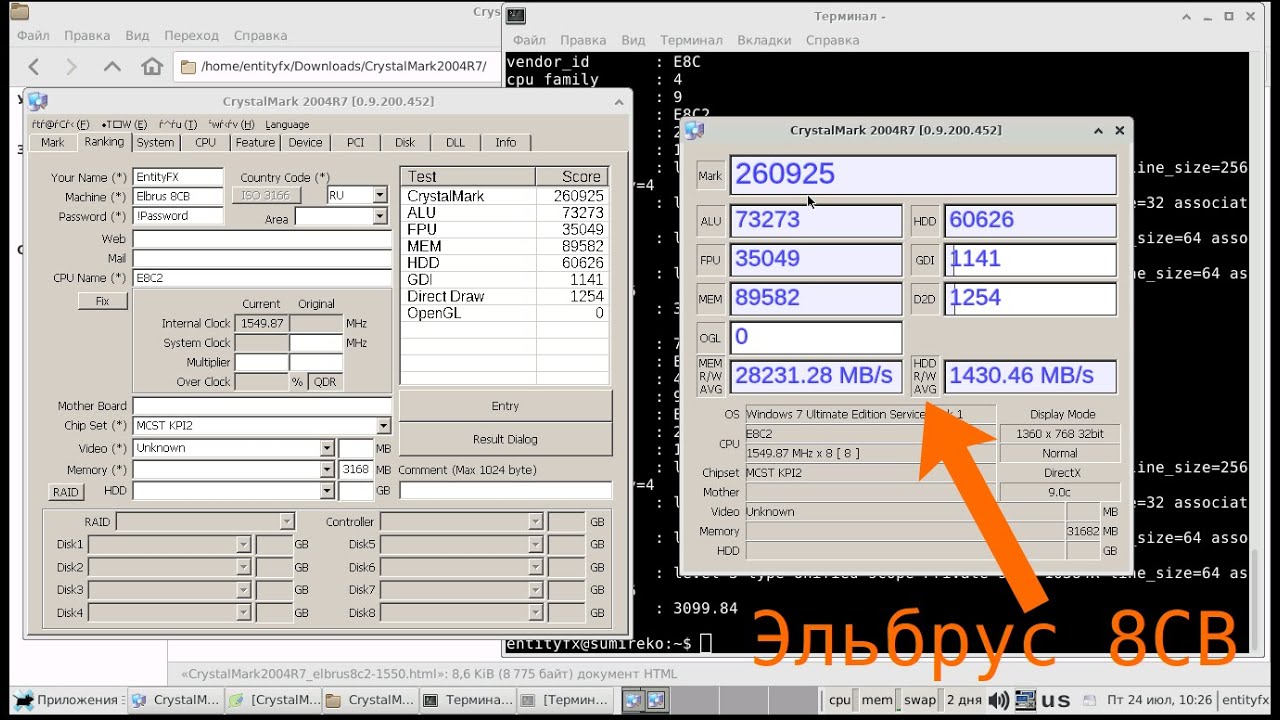Screen dimensions: 1280x720
Task: Click the Entry button
Action: click(x=505, y=406)
